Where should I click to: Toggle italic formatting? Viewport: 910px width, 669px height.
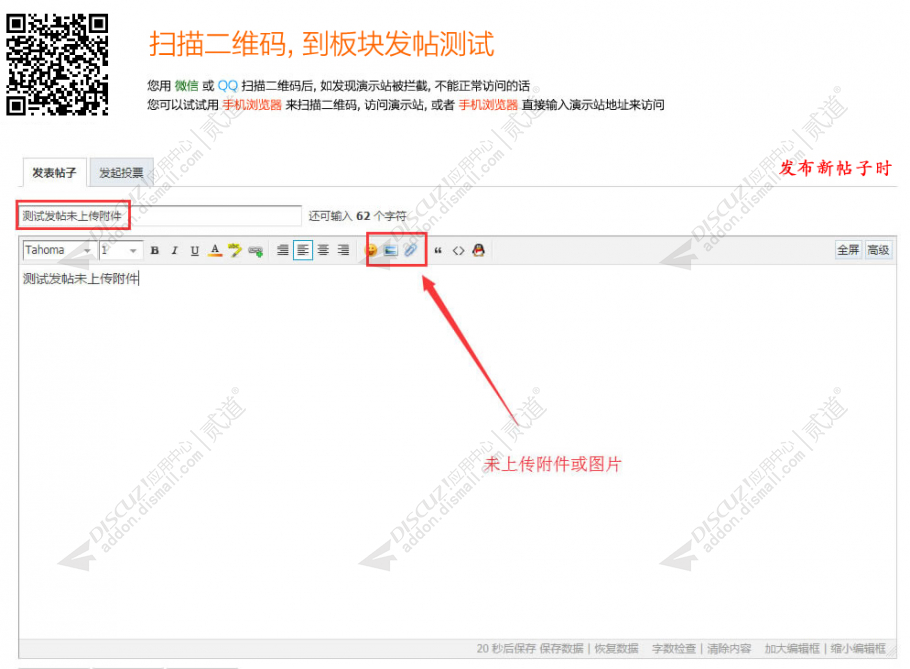(173, 250)
